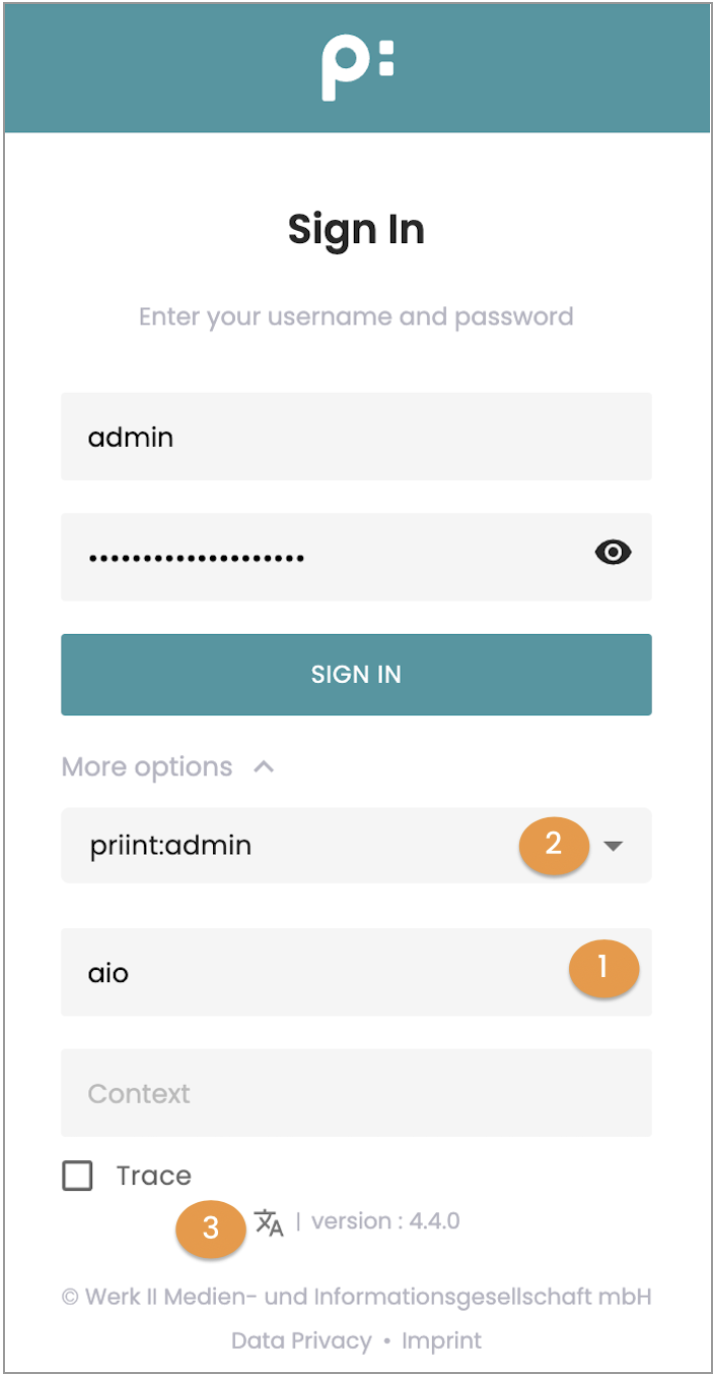Click the version 4.4.0 text
The image size is (720, 1382).
(385, 1222)
